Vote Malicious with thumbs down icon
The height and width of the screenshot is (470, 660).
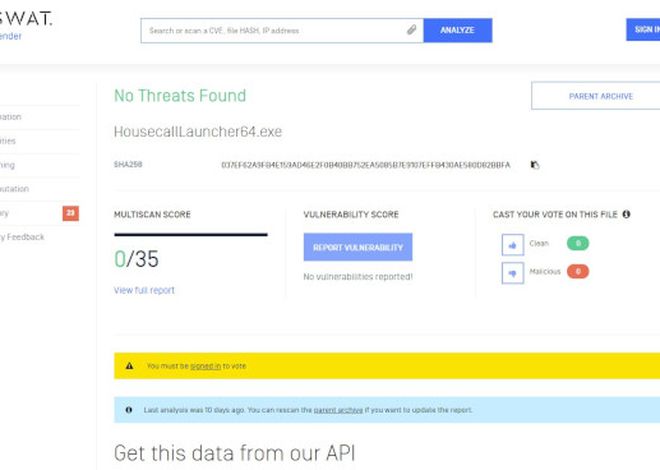(513, 273)
